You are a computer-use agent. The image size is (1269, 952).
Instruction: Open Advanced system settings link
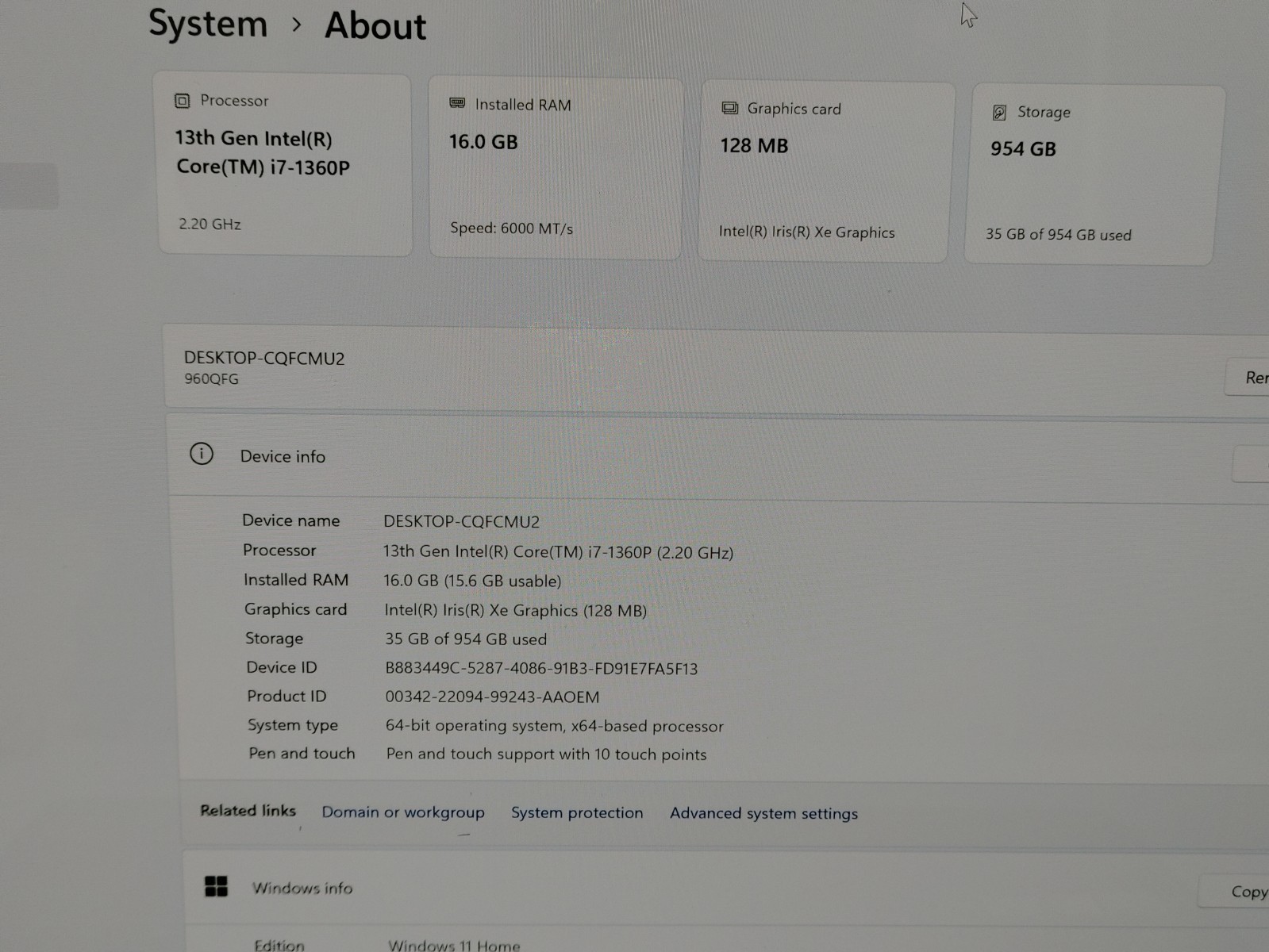(x=763, y=813)
